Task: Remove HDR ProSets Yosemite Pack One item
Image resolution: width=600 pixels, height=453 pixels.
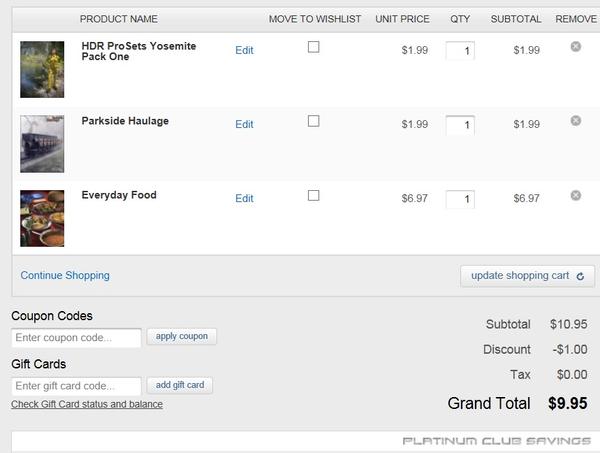Action: click(x=575, y=47)
